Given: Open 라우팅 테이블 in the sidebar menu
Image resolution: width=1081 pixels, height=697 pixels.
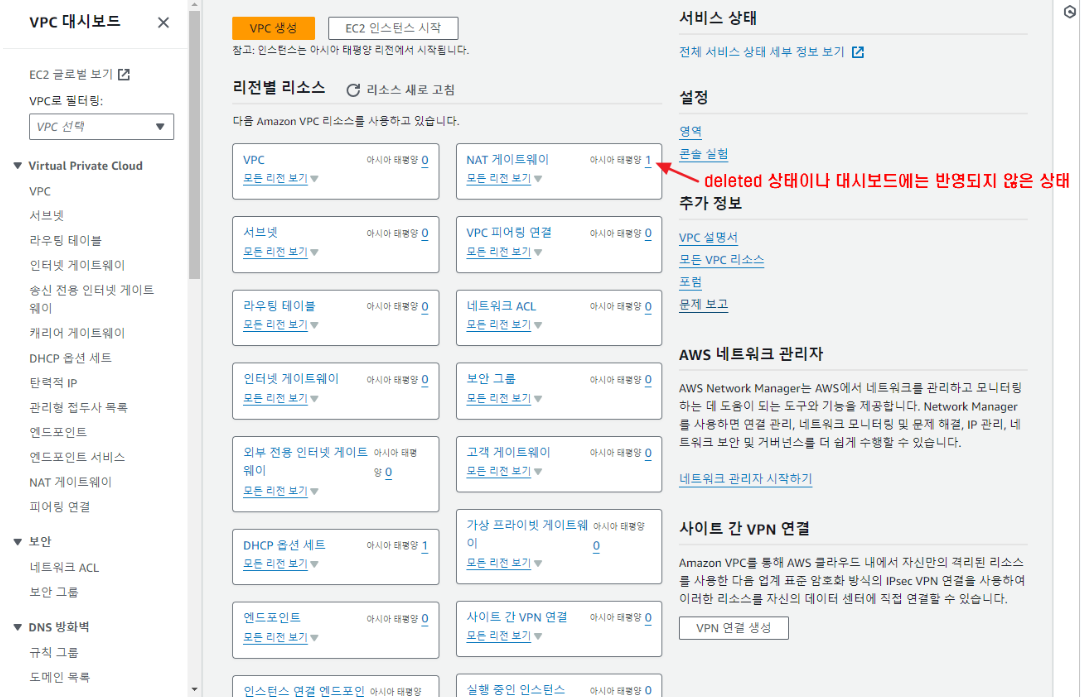Looking at the screenshot, I should (x=65, y=241).
